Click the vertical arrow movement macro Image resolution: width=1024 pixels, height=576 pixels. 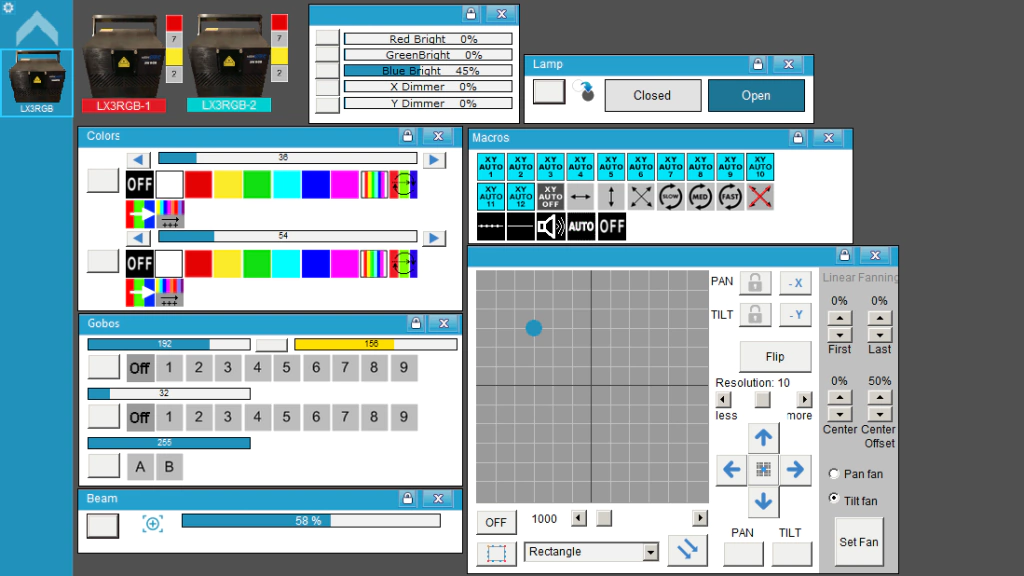[x=611, y=197]
